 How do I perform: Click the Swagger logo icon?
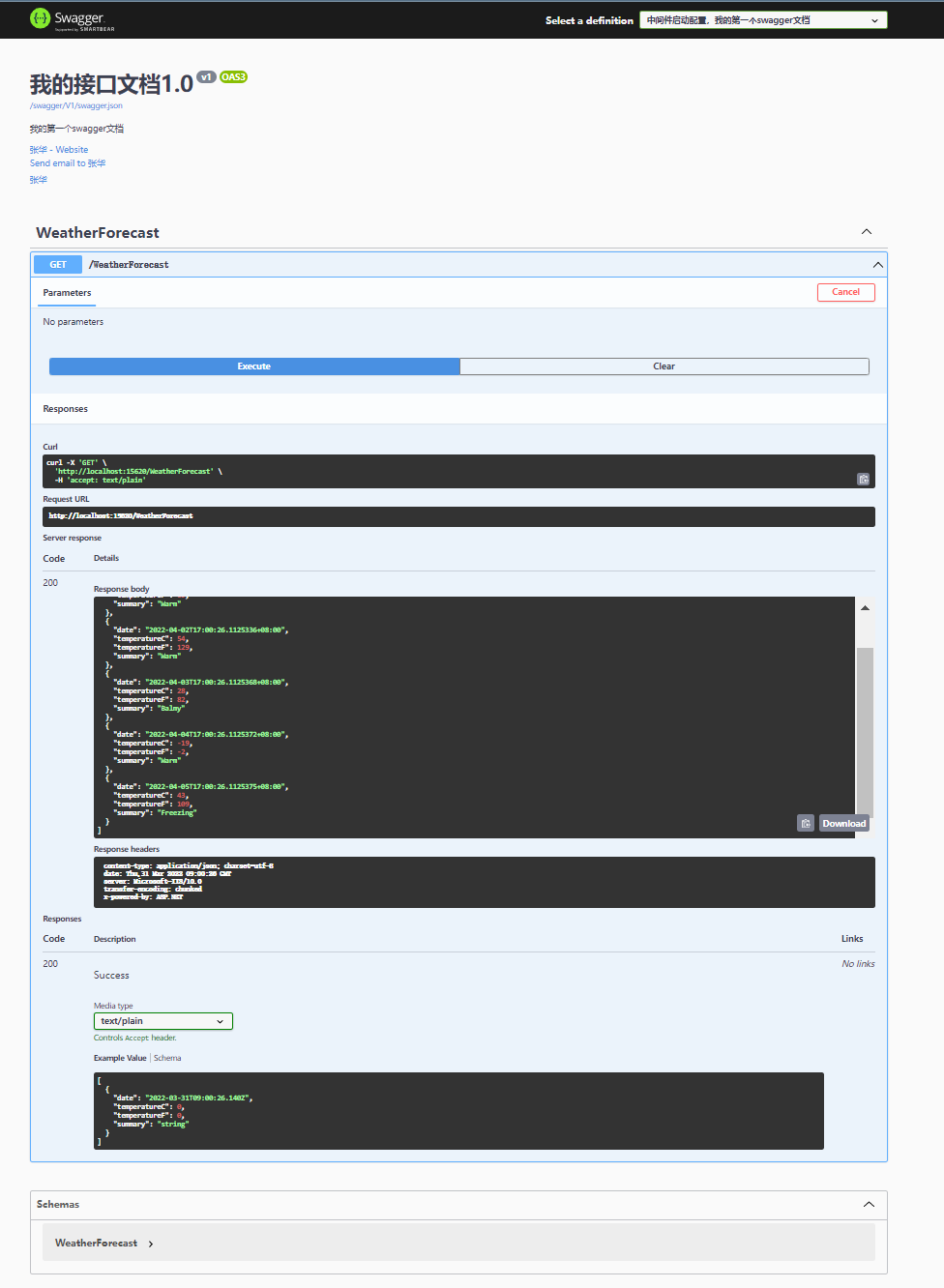click(40, 18)
